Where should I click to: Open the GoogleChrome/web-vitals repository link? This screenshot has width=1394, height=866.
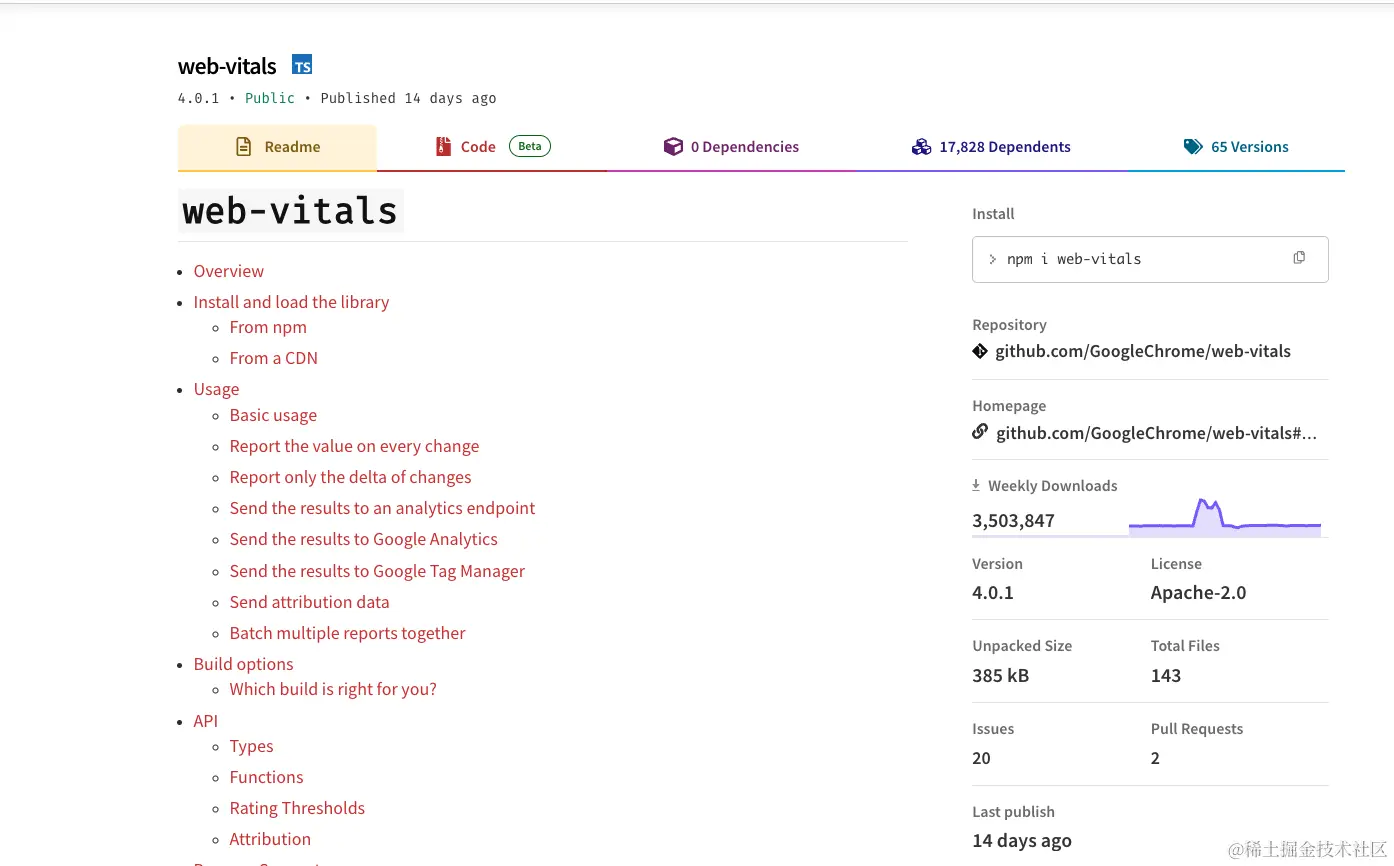(1143, 351)
